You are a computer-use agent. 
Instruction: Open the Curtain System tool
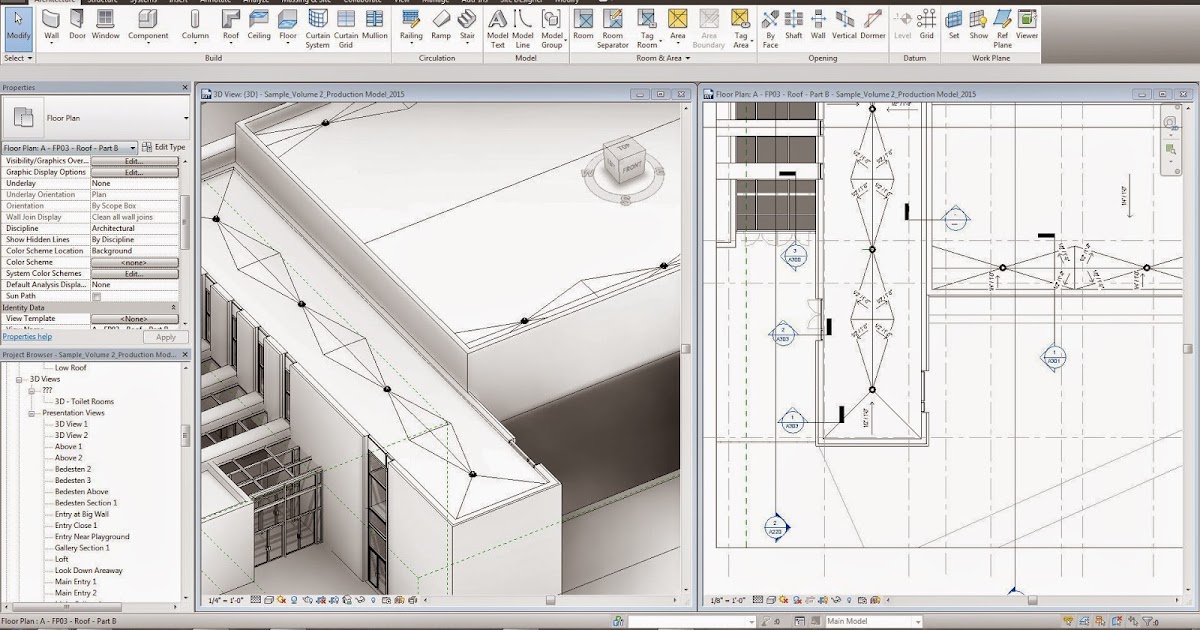pyautogui.click(x=318, y=25)
